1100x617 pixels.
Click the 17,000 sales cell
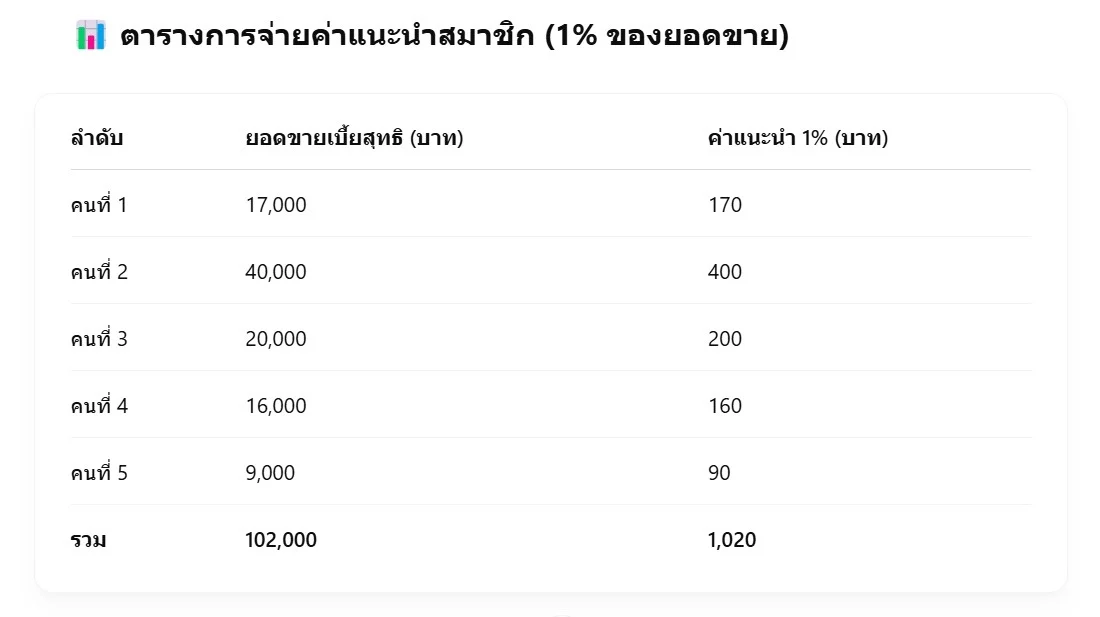(276, 205)
